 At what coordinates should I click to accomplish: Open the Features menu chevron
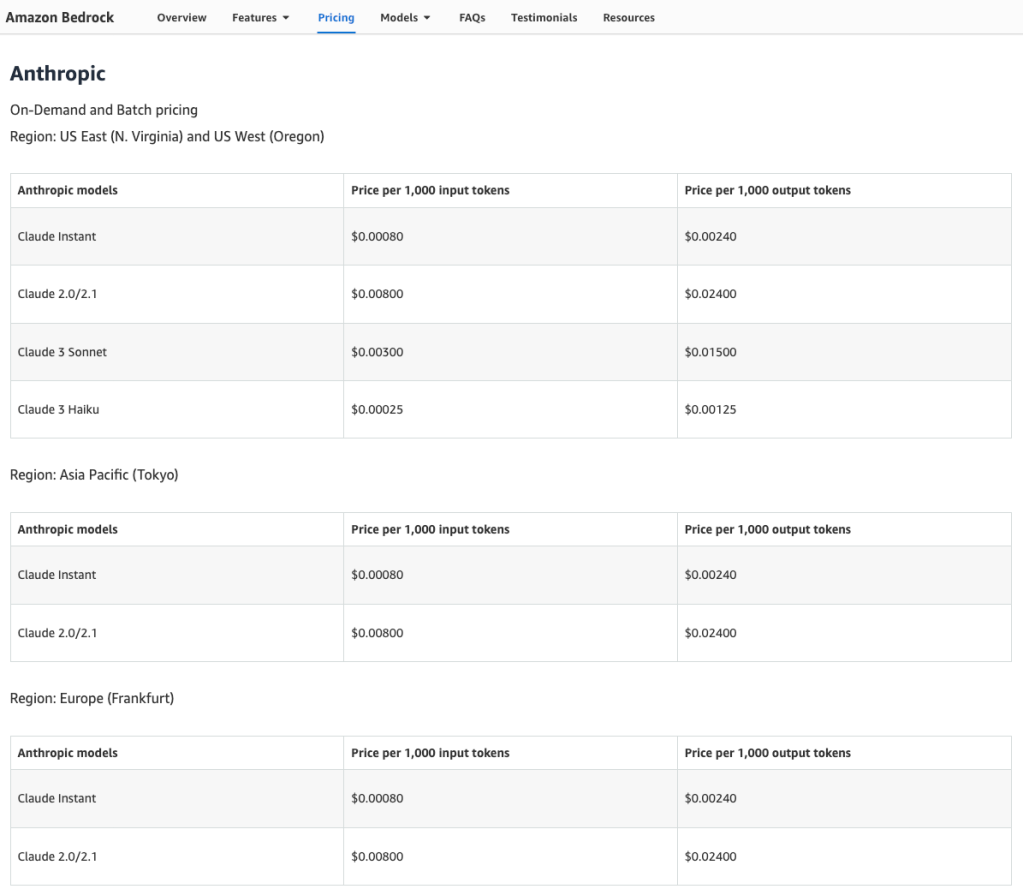288,17
